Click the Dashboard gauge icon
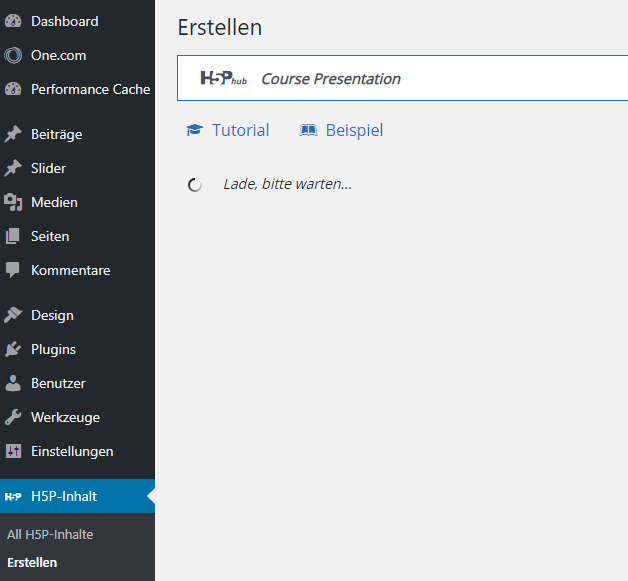 13,21
